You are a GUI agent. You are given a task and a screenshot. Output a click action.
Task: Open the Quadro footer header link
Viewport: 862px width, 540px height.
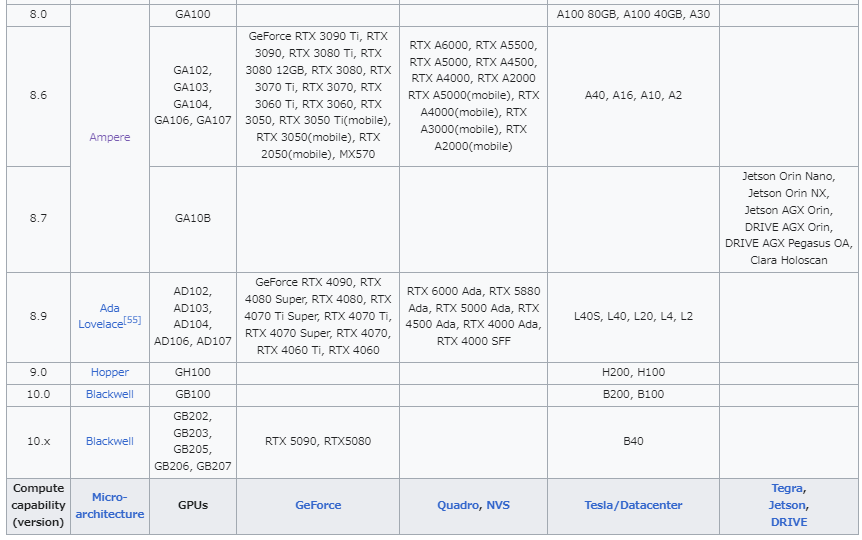coord(457,505)
